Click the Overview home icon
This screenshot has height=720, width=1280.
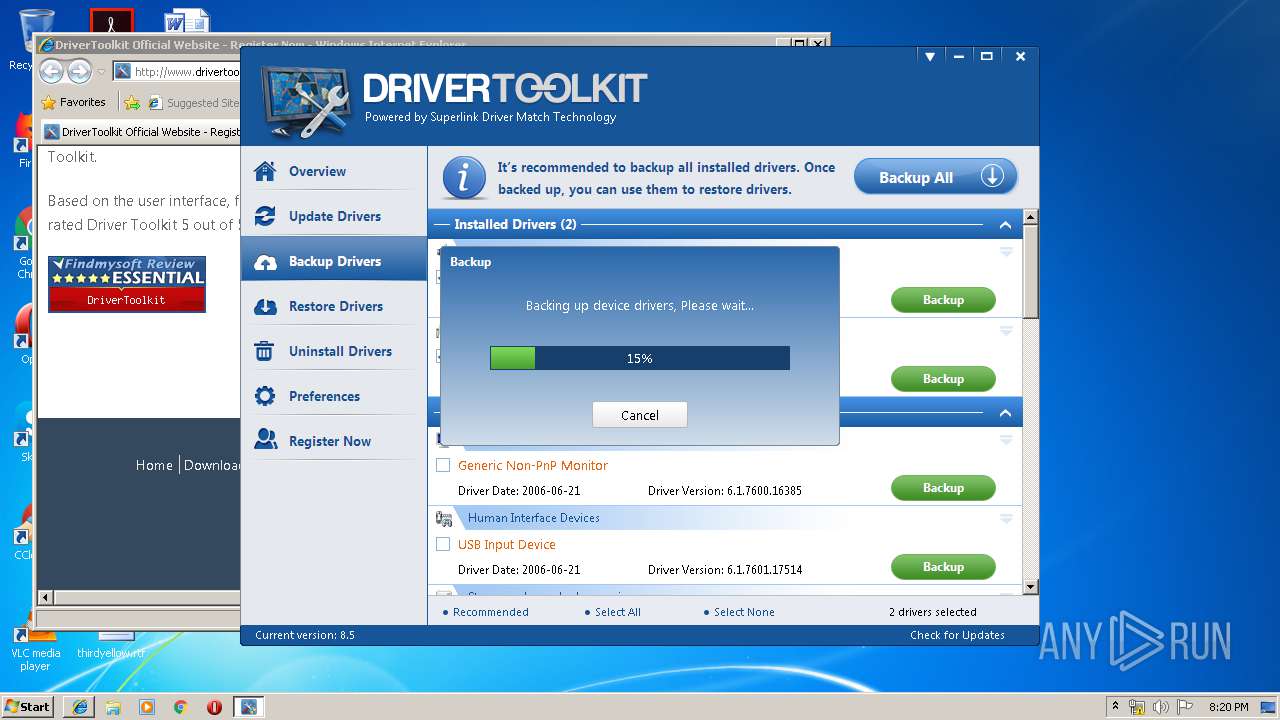click(x=265, y=171)
